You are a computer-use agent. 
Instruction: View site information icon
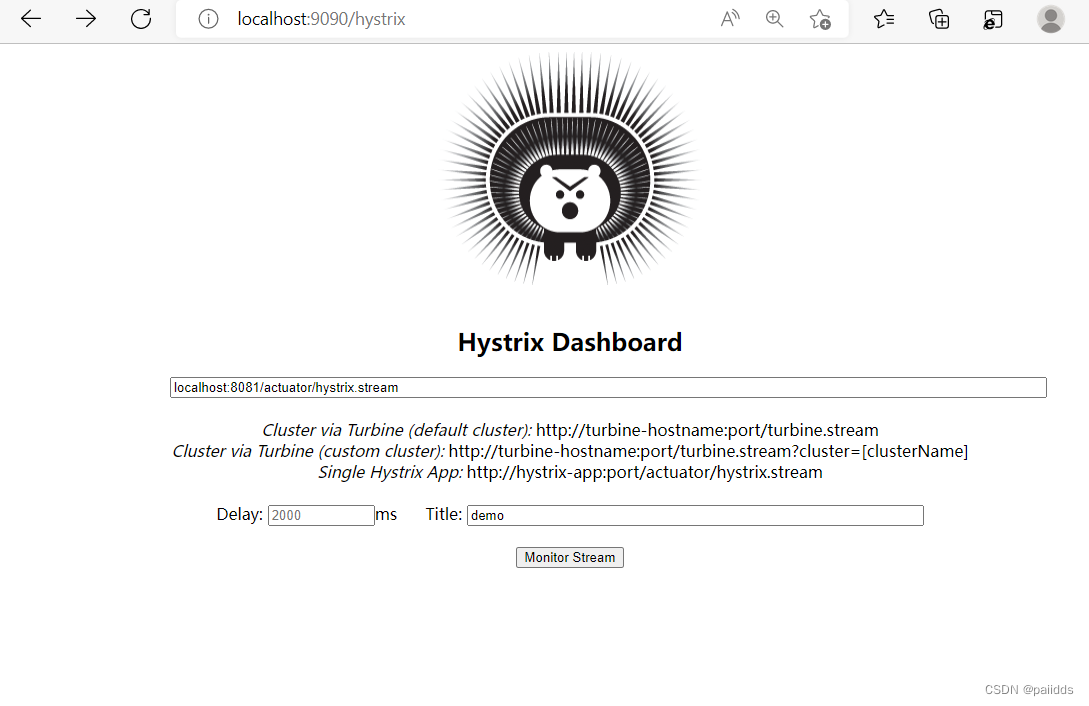208,19
